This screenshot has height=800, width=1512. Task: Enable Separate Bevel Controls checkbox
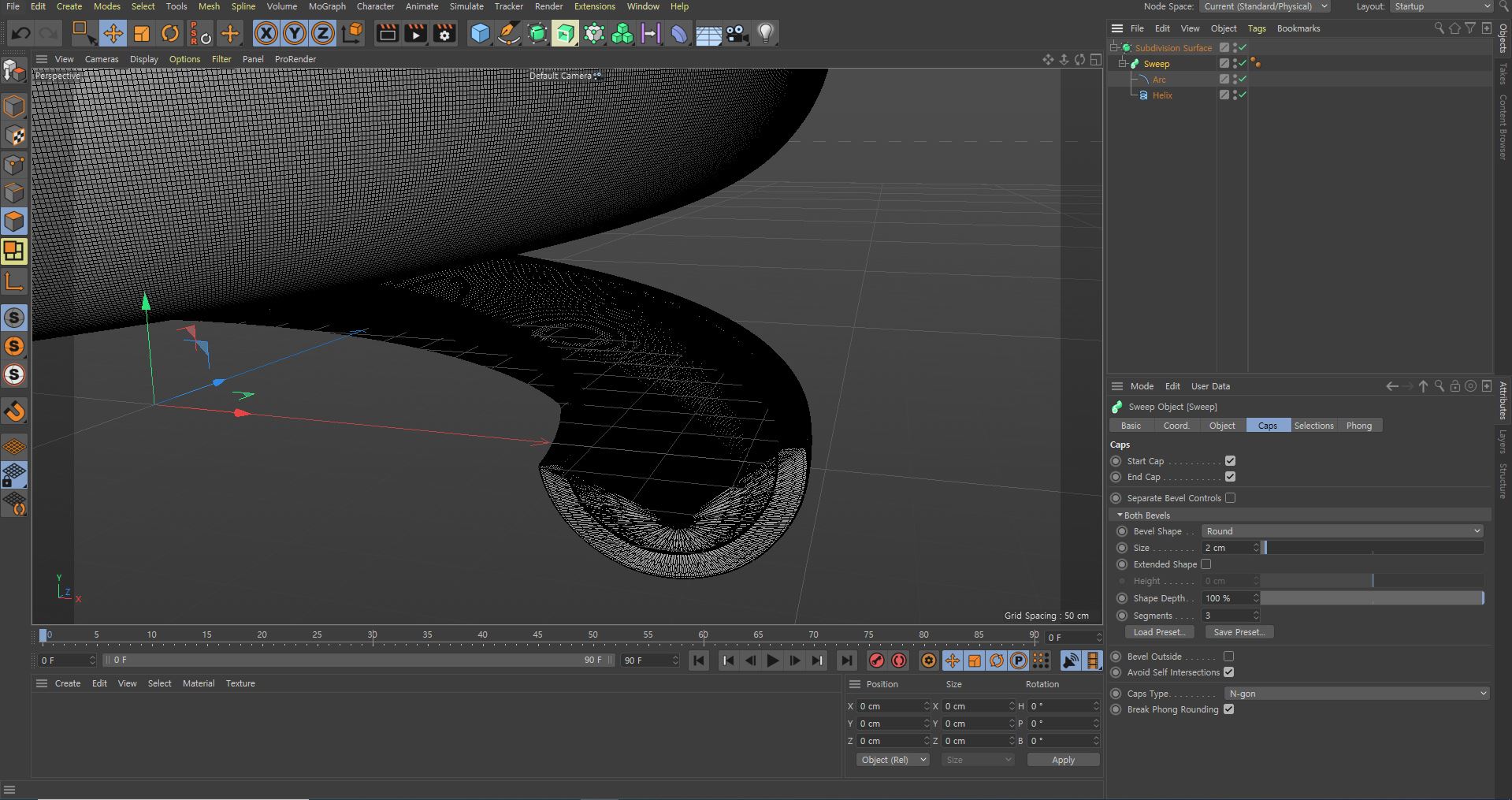point(1230,498)
